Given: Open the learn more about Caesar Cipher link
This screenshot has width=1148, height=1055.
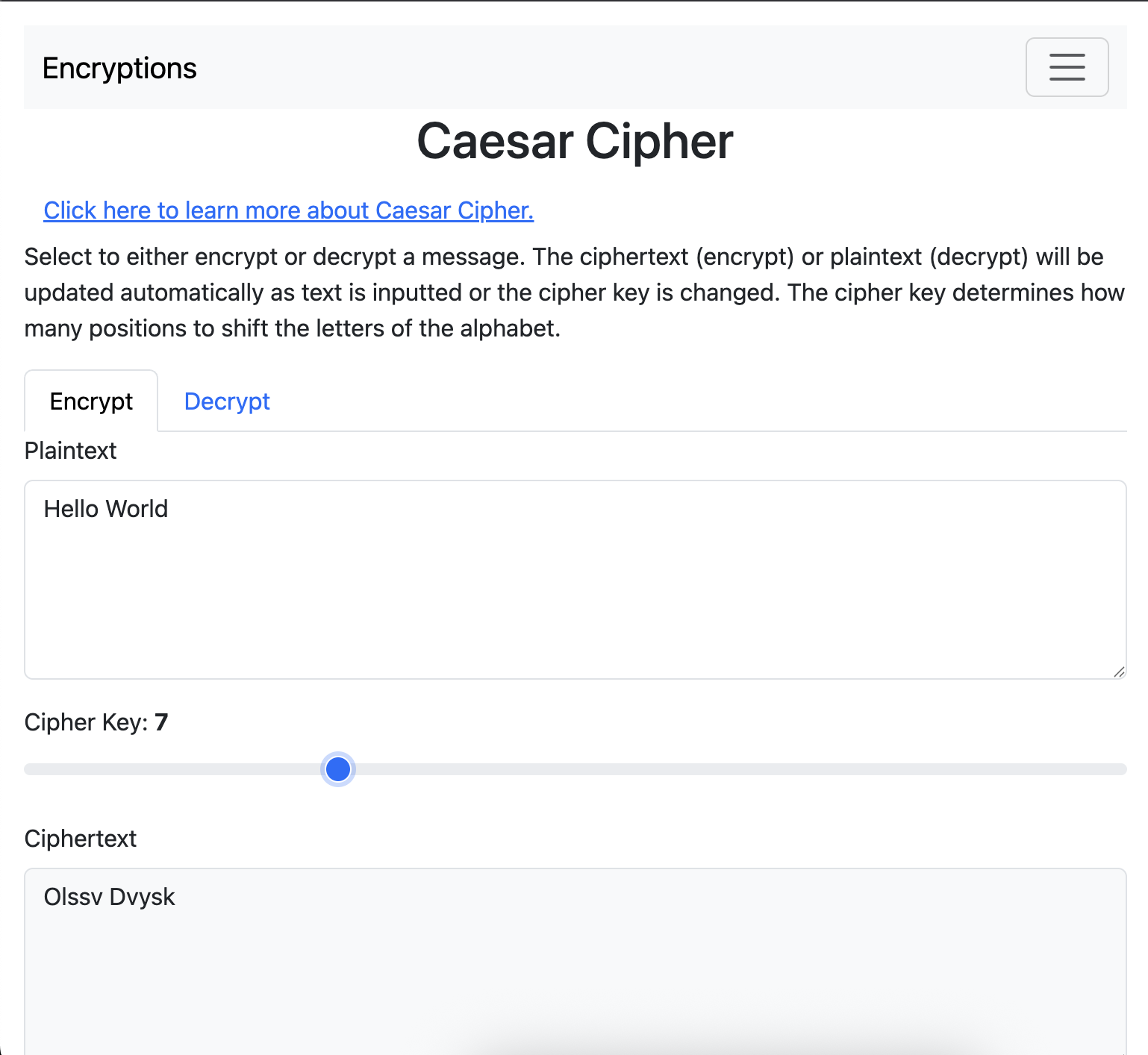Looking at the screenshot, I should pos(288,210).
